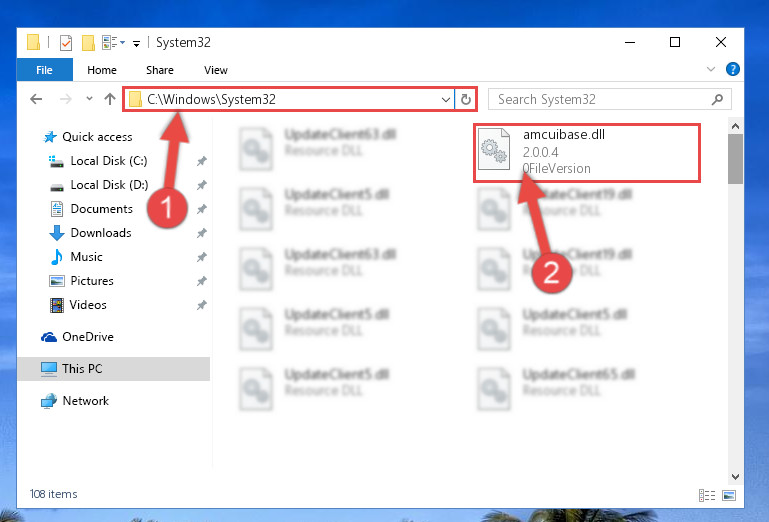This screenshot has width=769, height=522.
Task: Open Videos in the sidebar
Action: (x=88, y=305)
